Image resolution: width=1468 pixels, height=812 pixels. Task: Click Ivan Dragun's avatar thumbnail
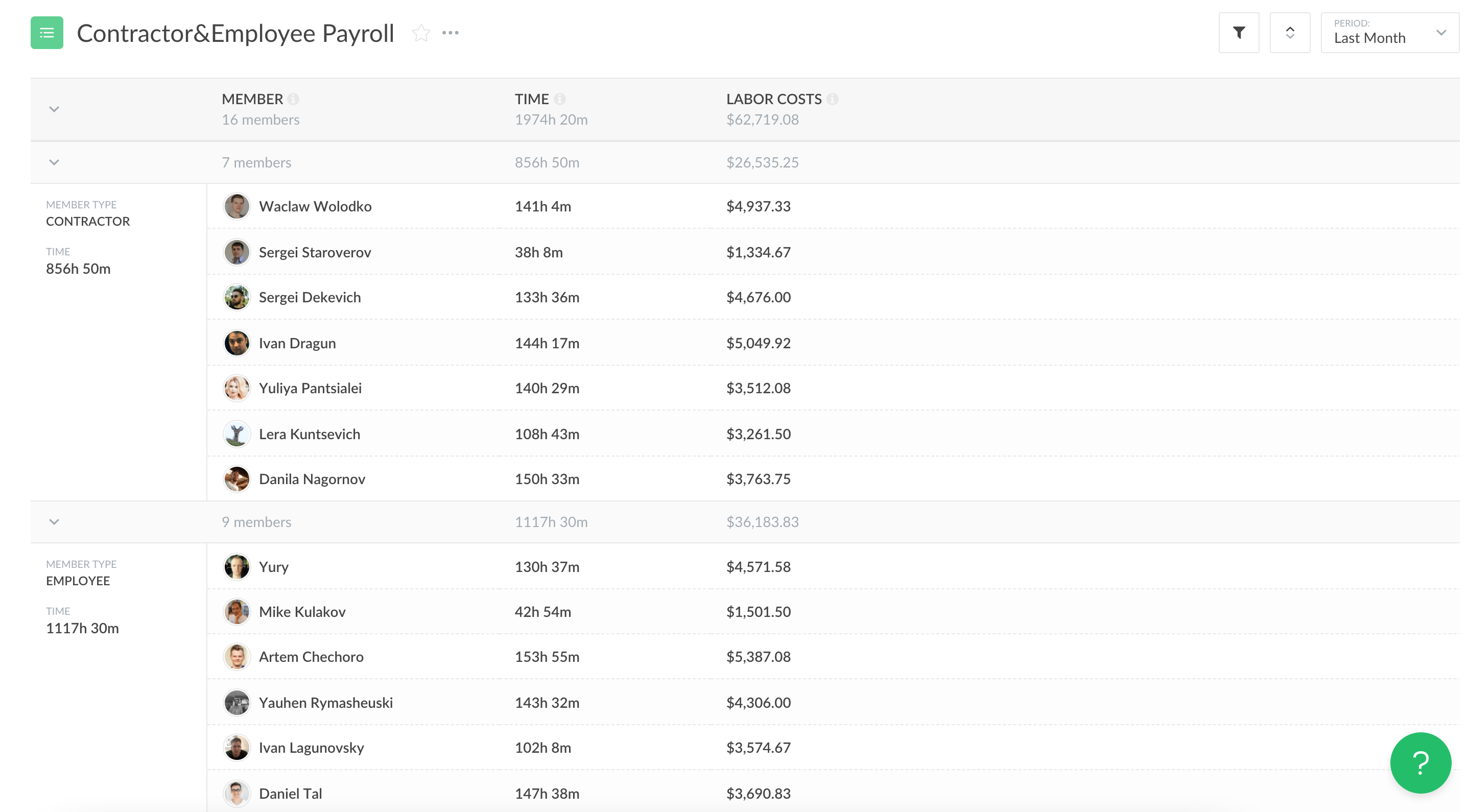(236, 343)
